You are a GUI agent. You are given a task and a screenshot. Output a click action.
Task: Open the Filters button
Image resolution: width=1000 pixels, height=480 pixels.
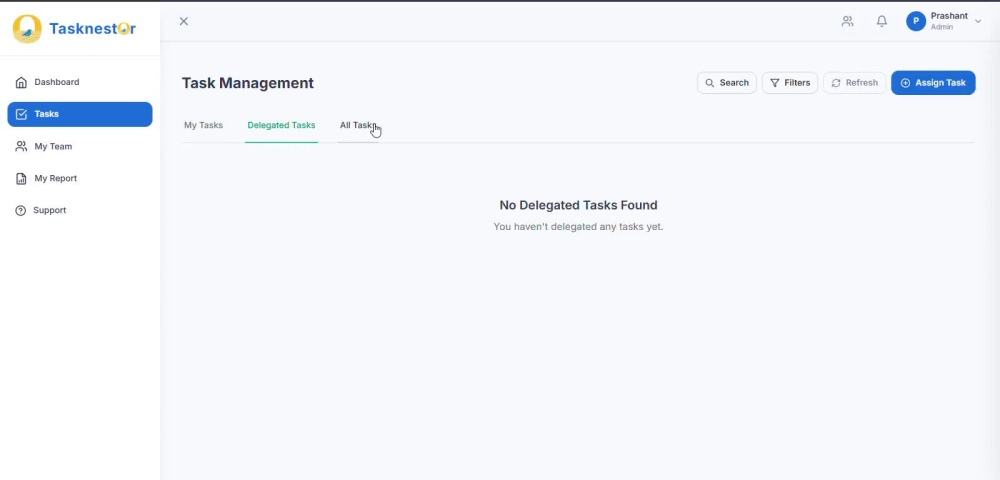pos(790,83)
